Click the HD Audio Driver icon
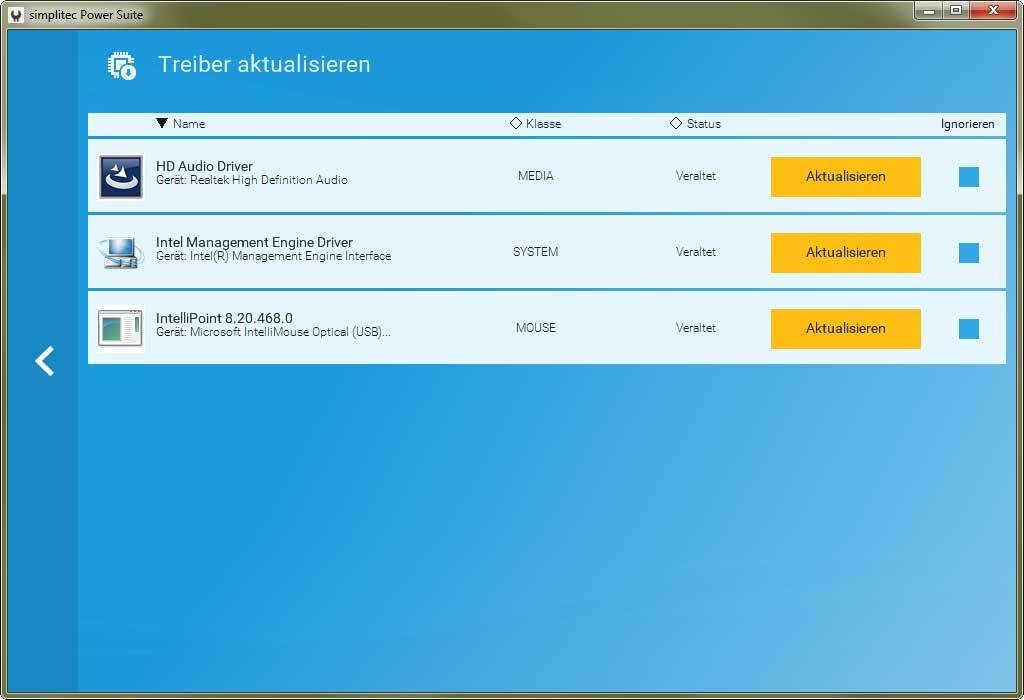 tap(121, 176)
